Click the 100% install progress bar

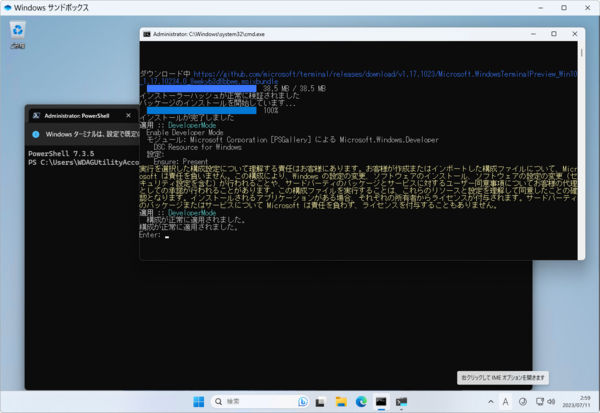201,111
